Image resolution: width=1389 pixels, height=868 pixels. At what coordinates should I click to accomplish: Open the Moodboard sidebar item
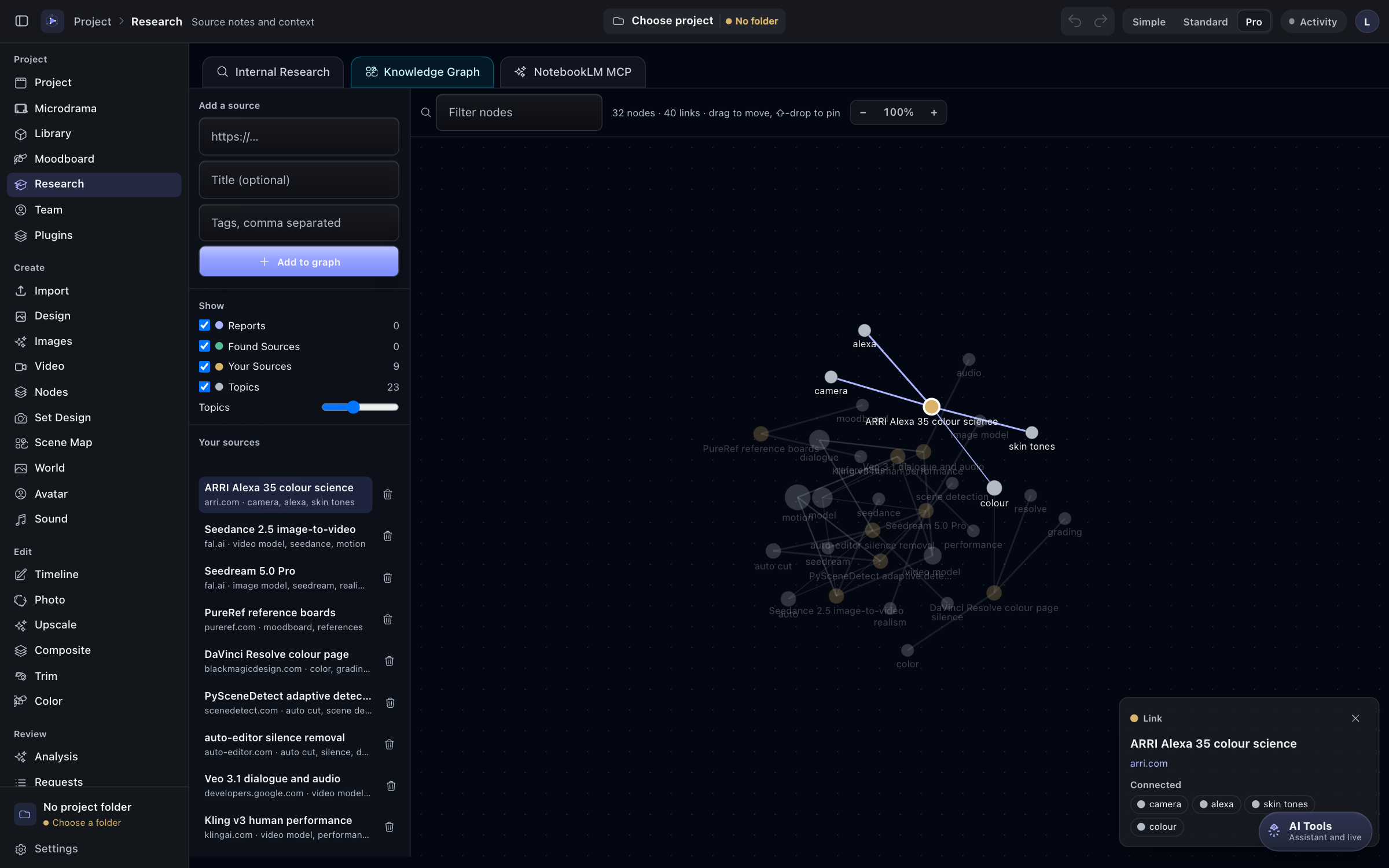94,159
